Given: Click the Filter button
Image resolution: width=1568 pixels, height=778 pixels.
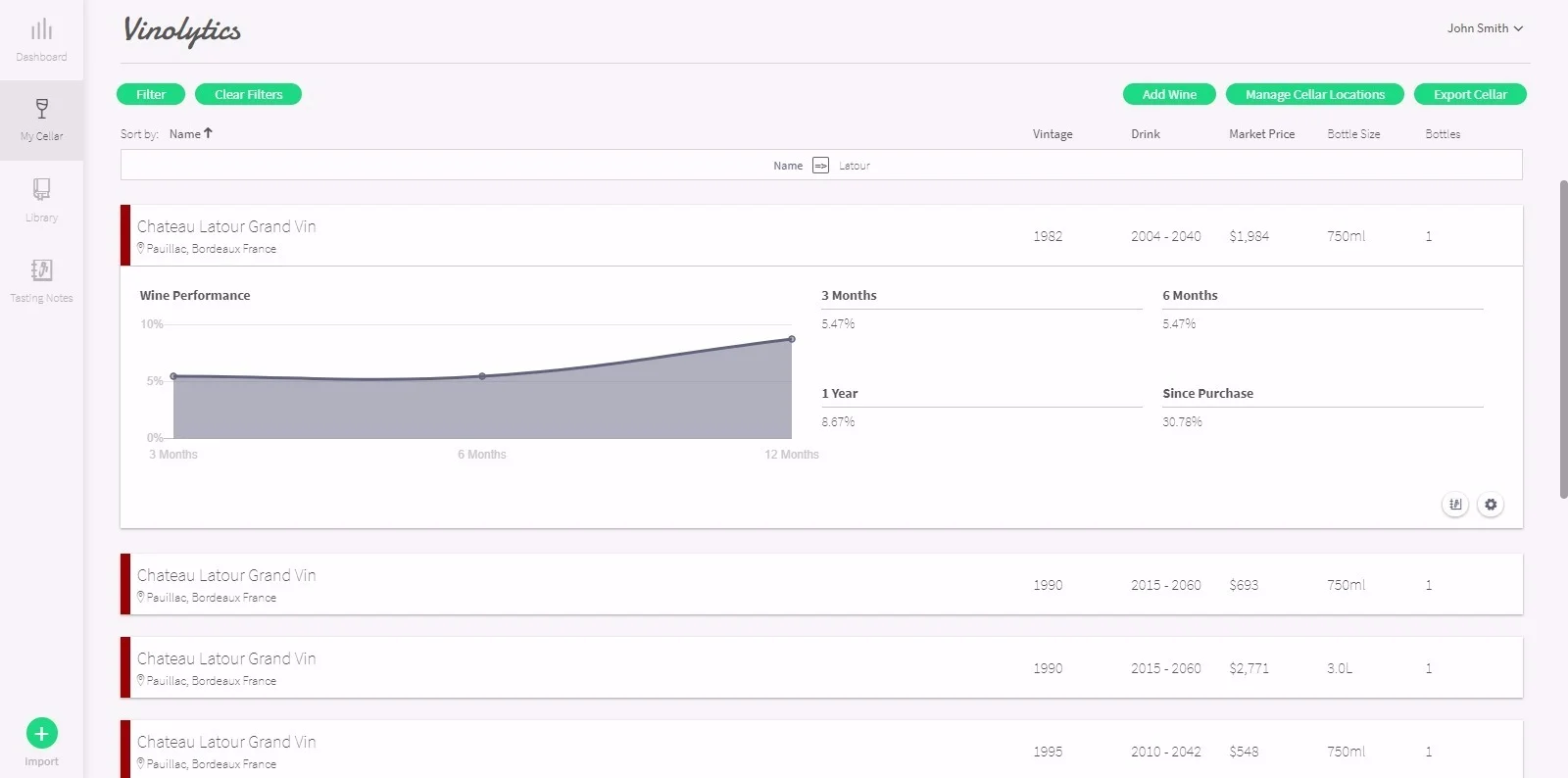Looking at the screenshot, I should [151, 94].
